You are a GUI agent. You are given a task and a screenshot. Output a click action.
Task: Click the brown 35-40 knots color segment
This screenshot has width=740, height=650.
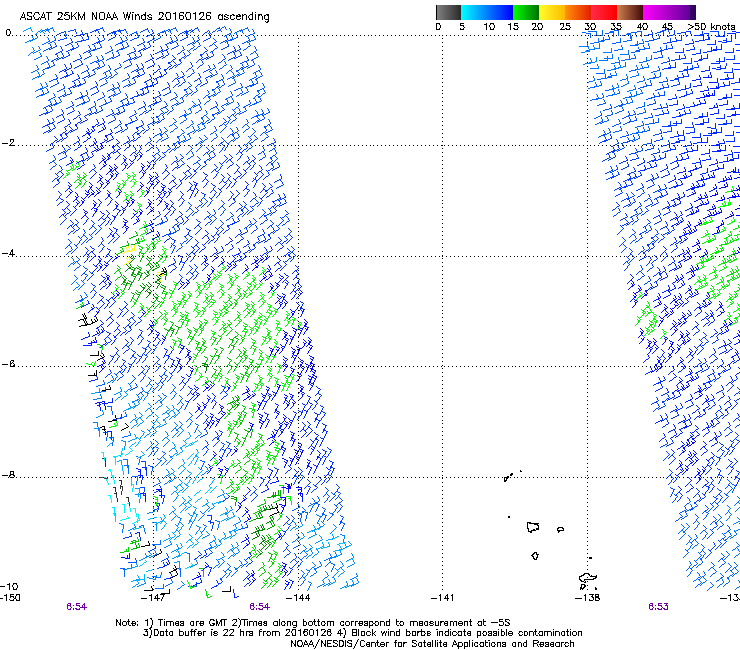(630, 12)
